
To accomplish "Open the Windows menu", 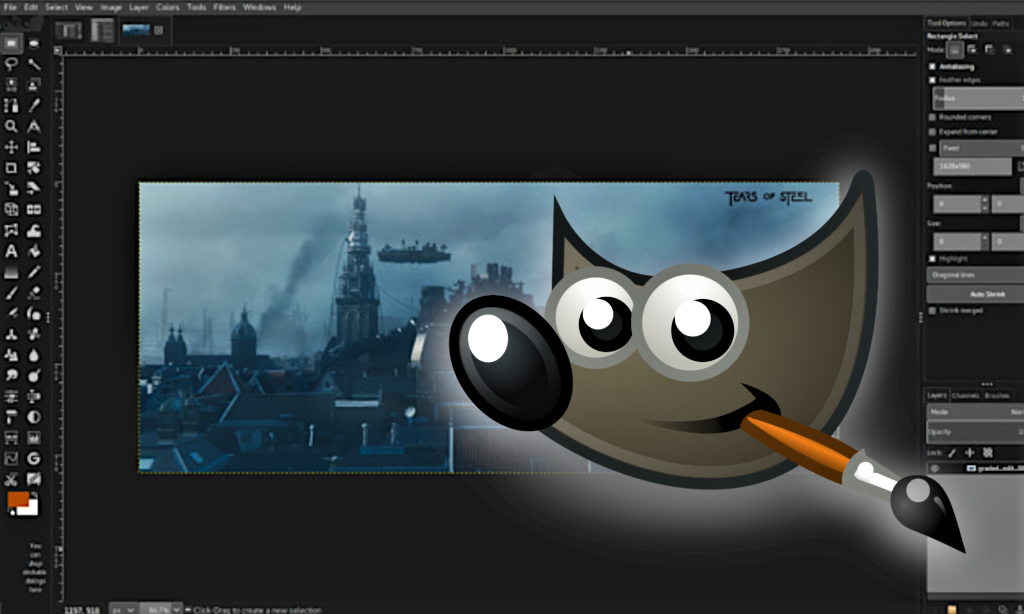I will [x=259, y=7].
